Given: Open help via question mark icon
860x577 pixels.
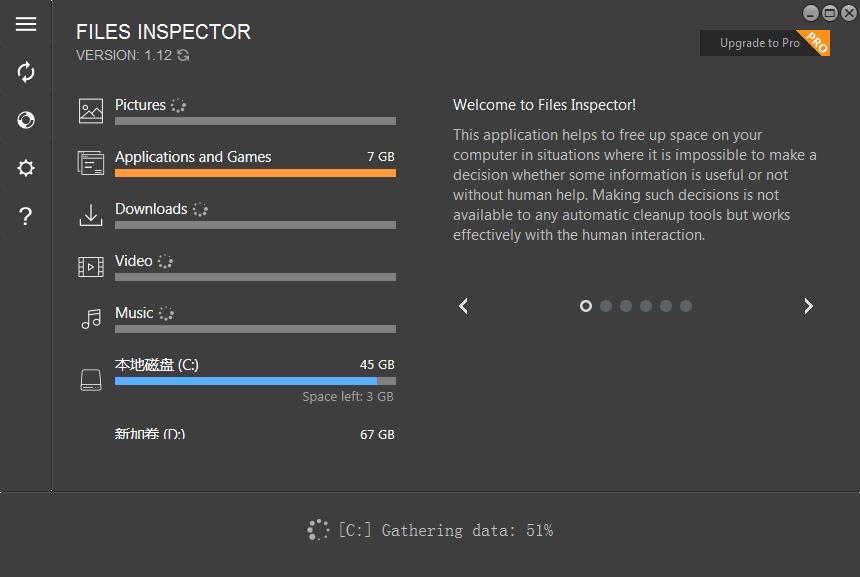Looking at the screenshot, I should click(x=25, y=215).
